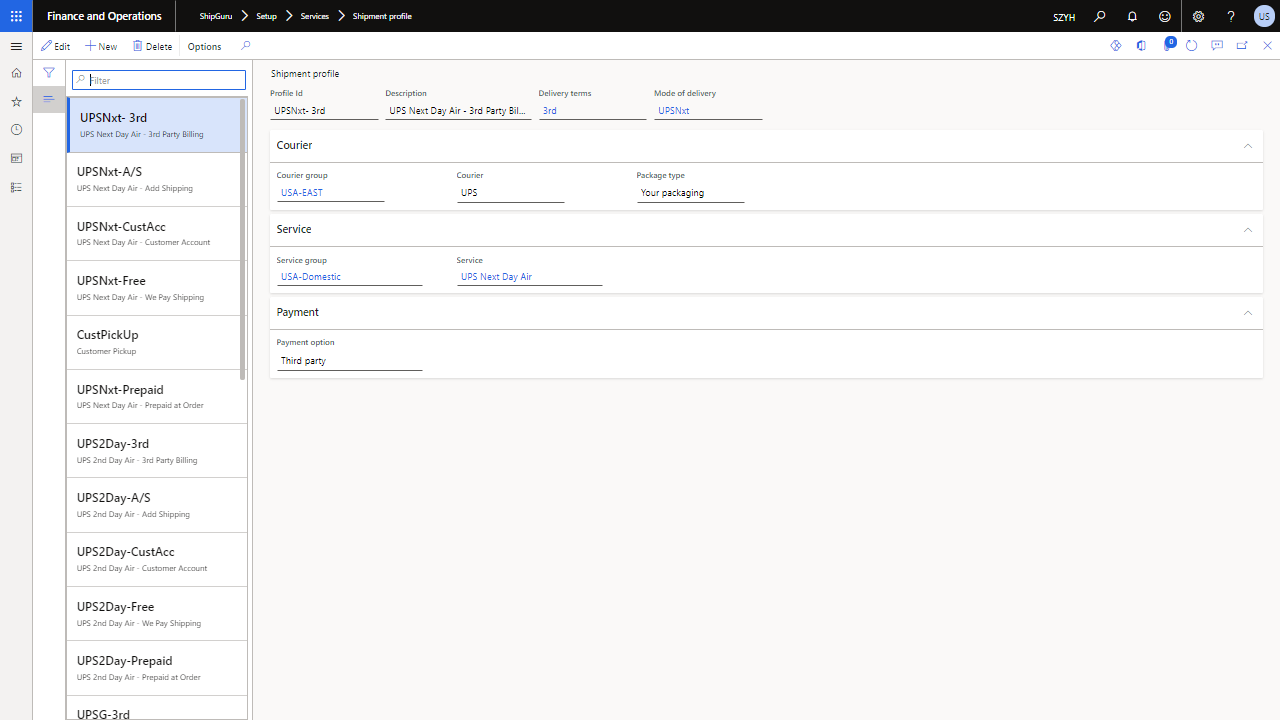The height and width of the screenshot is (720, 1280).
Task: Click Shipment profile in the breadcrumb
Action: click(382, 16)
